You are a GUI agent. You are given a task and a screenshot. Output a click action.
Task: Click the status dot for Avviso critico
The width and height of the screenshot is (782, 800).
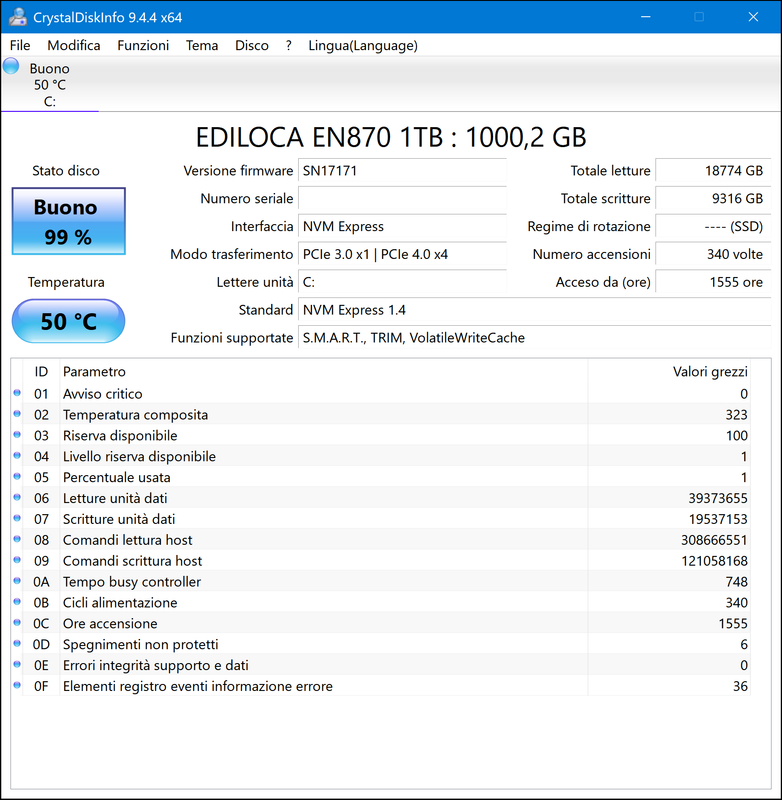tap(17, 393)
